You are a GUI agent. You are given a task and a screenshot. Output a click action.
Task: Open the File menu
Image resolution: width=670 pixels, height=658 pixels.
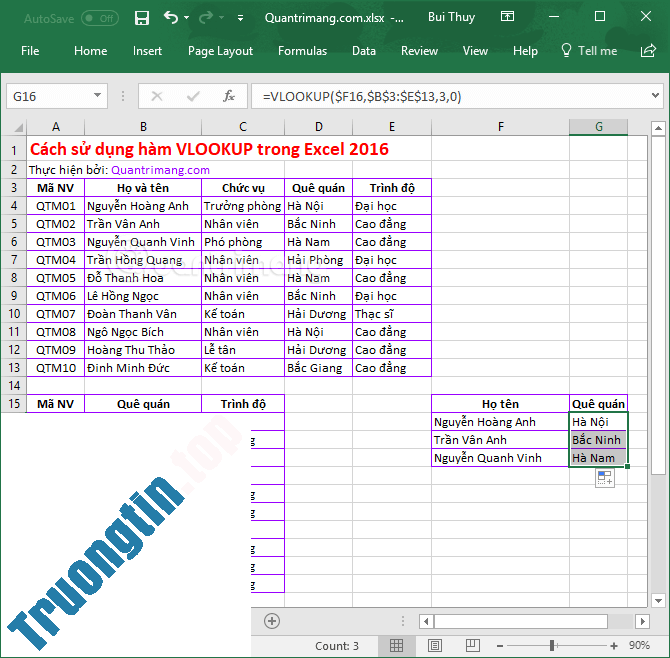point(30,51)
